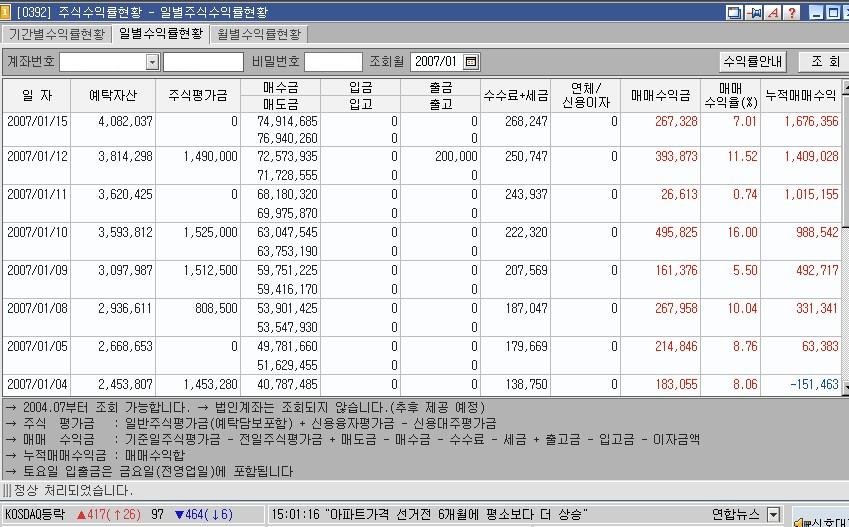Click the window copy icon in title bar
This screenshot has width=849, height=527.
point(735,12)
